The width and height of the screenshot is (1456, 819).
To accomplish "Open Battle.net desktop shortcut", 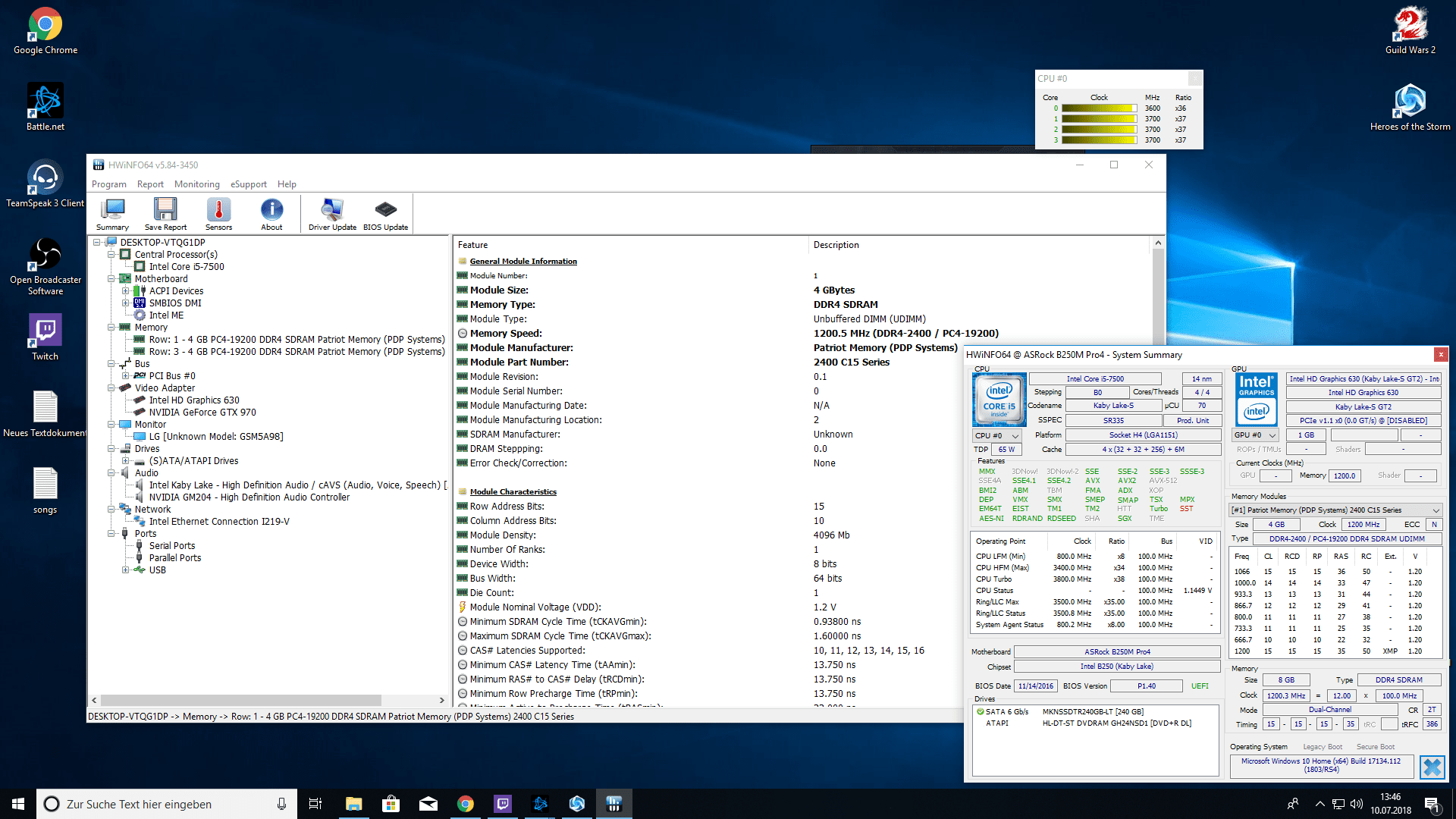I will 45,108.
